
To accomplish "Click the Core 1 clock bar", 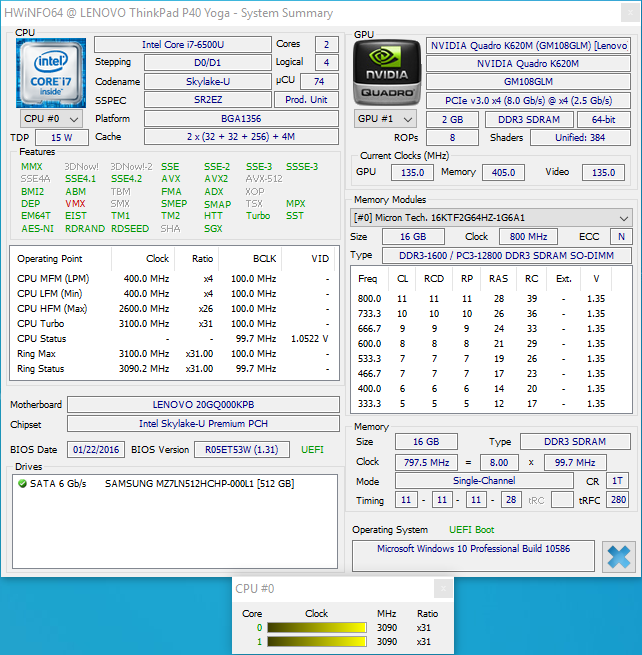I will click(317, 642).
